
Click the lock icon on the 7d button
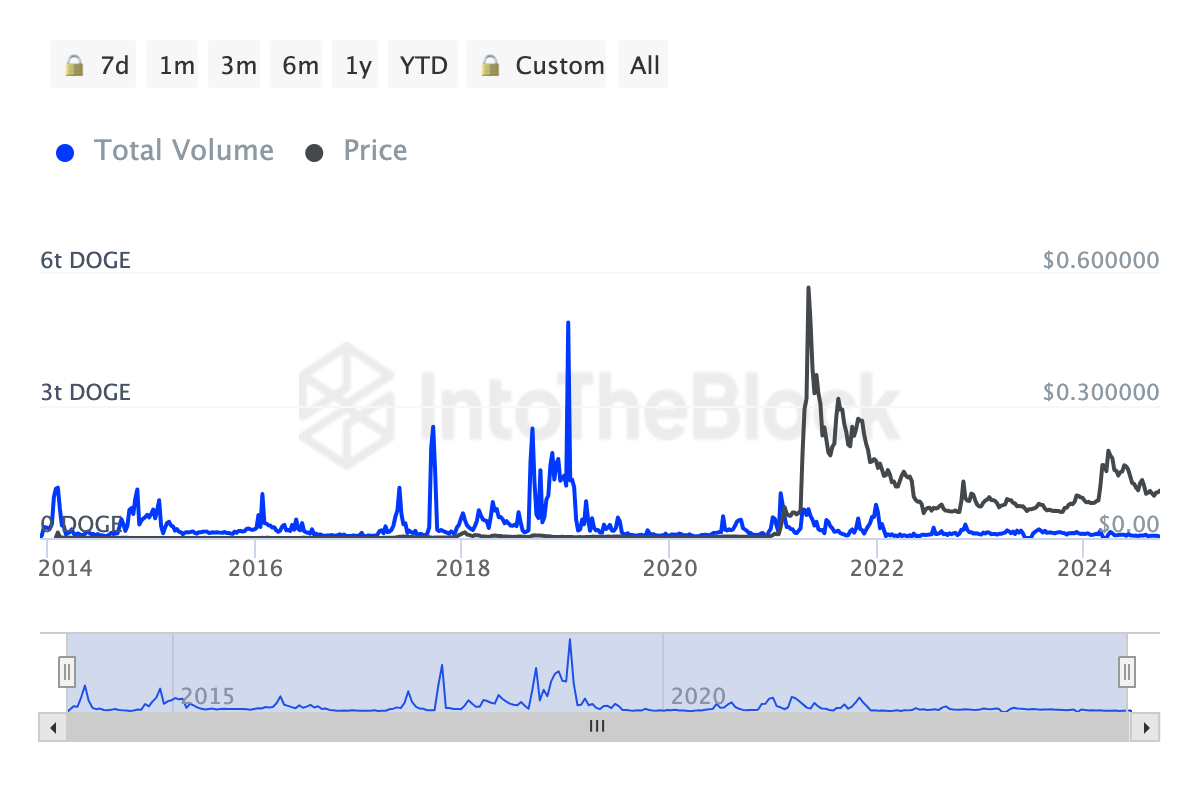(74, 66)
